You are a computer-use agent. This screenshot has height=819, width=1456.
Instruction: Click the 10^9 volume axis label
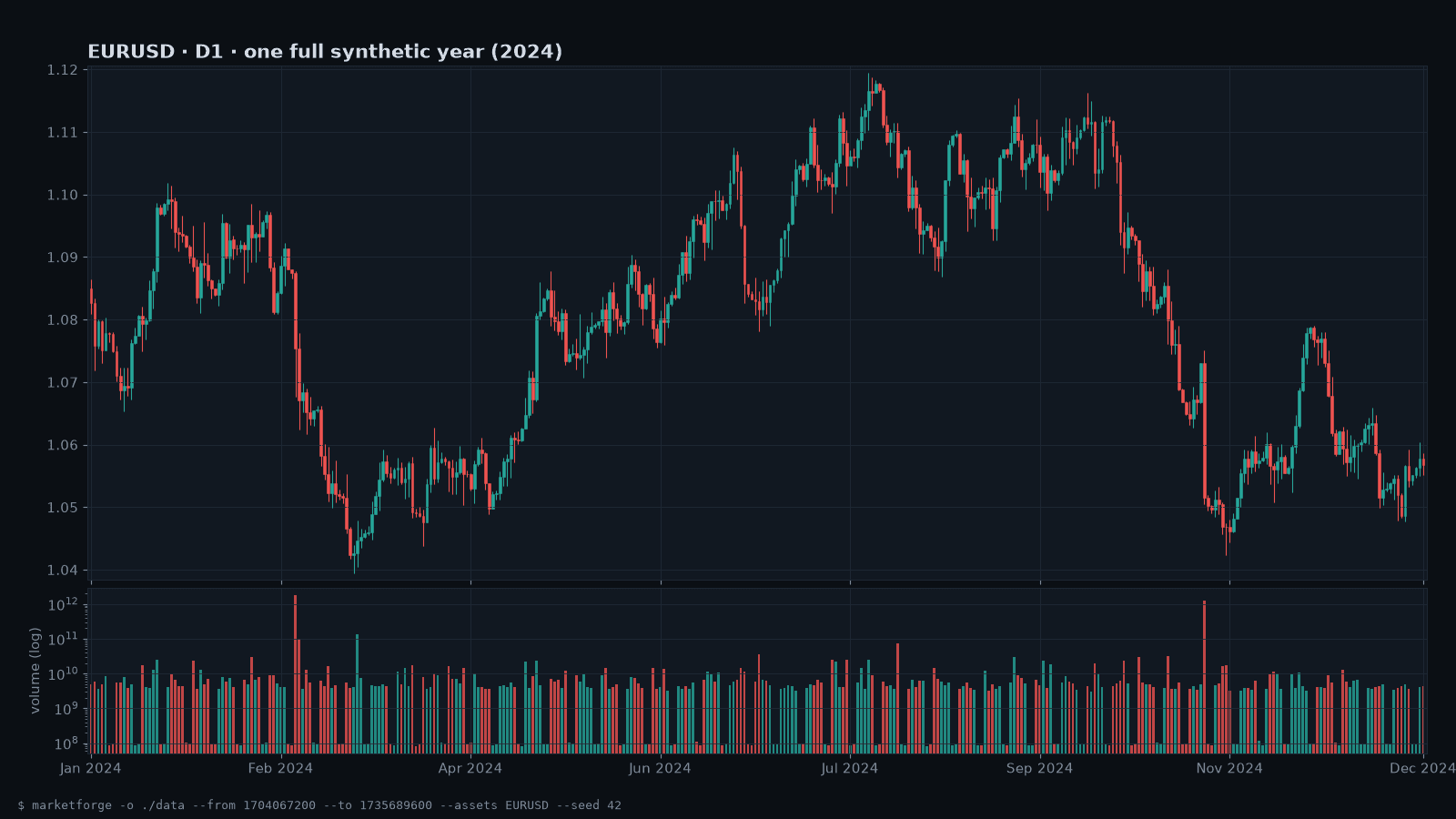point(66,708)
